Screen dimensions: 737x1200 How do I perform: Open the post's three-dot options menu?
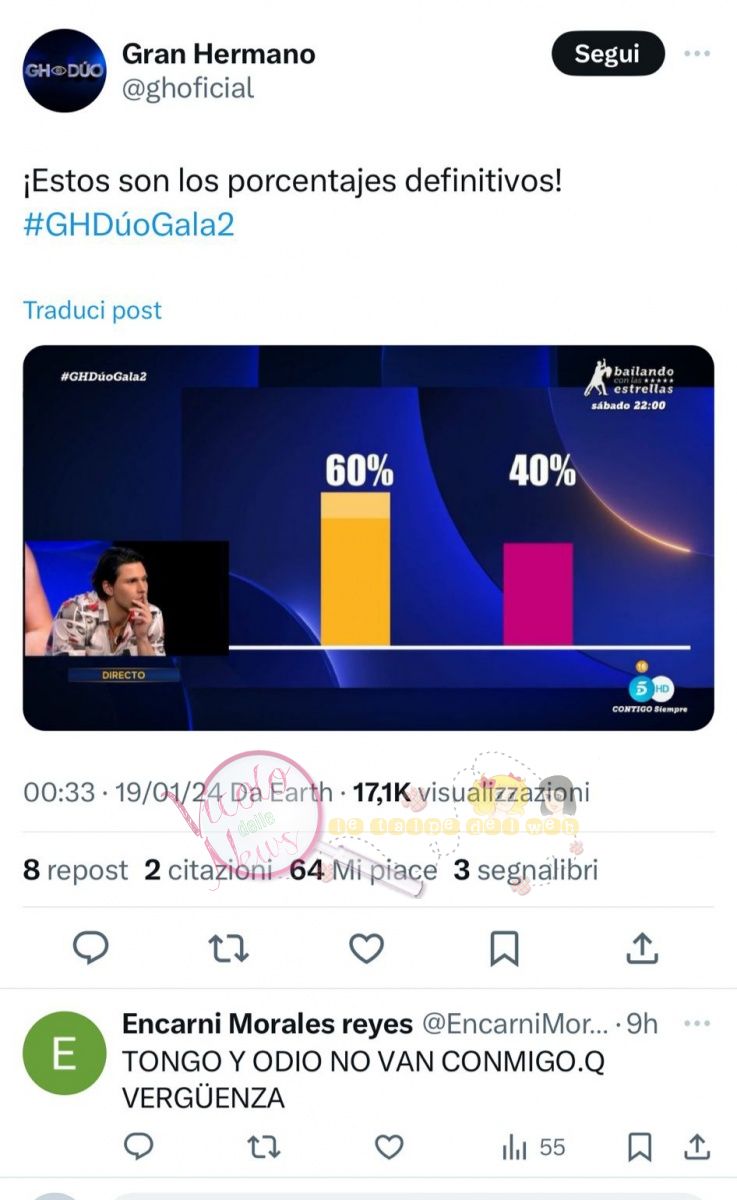click(x=697, y=54)
